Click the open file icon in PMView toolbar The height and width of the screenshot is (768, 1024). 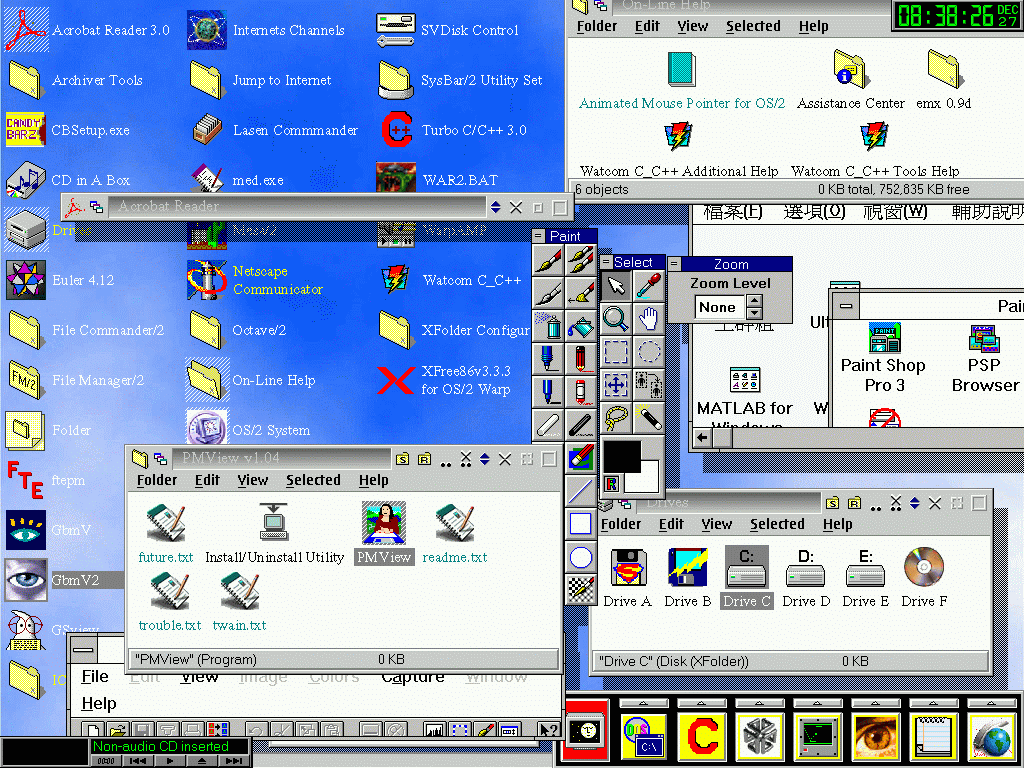[x=118, y=729]
